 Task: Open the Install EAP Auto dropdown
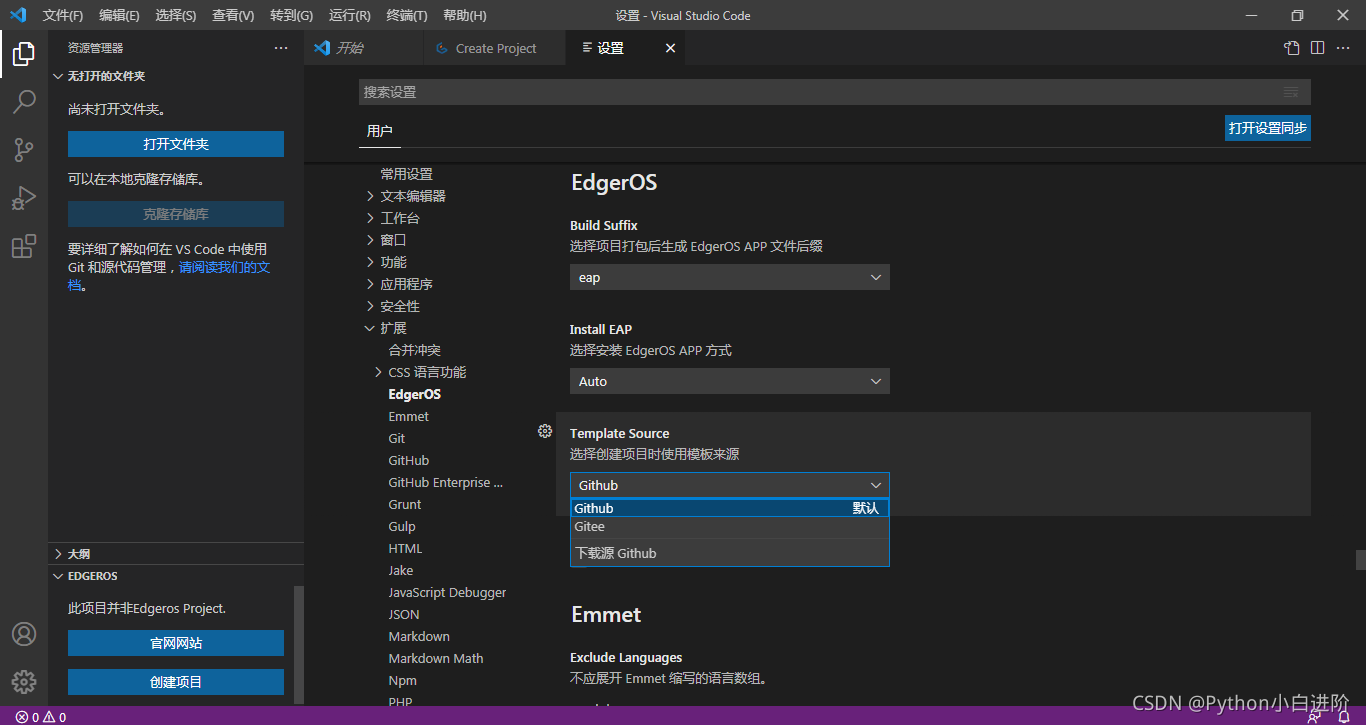[730, 381]
